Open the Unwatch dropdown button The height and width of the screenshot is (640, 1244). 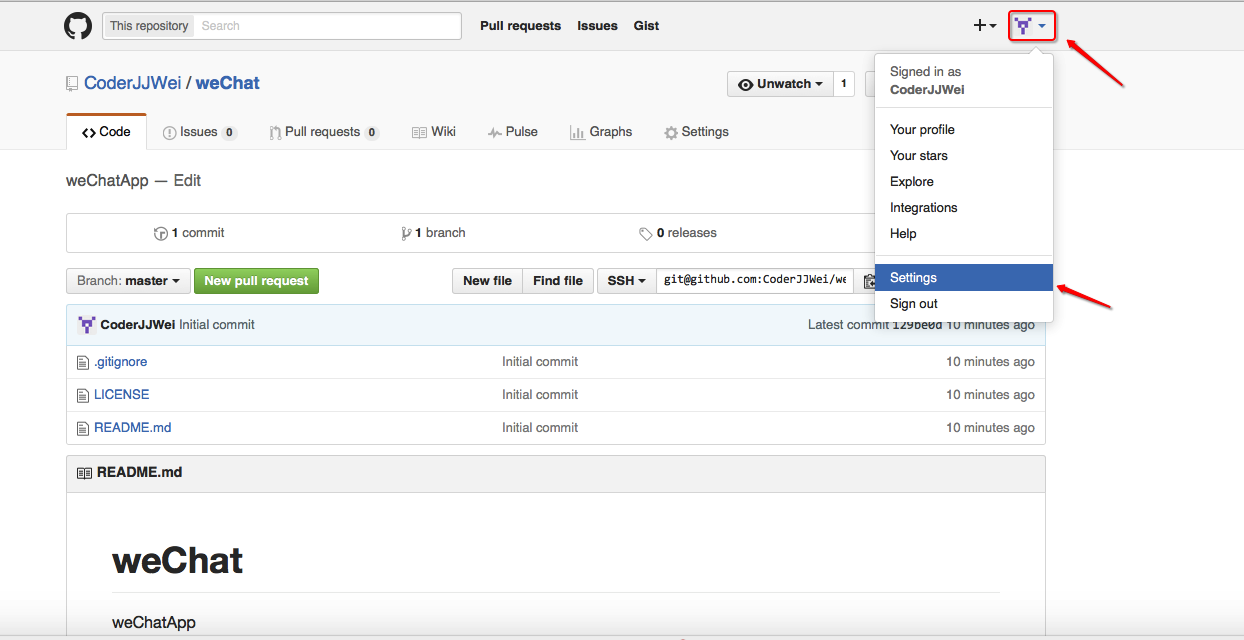point(780,84)
